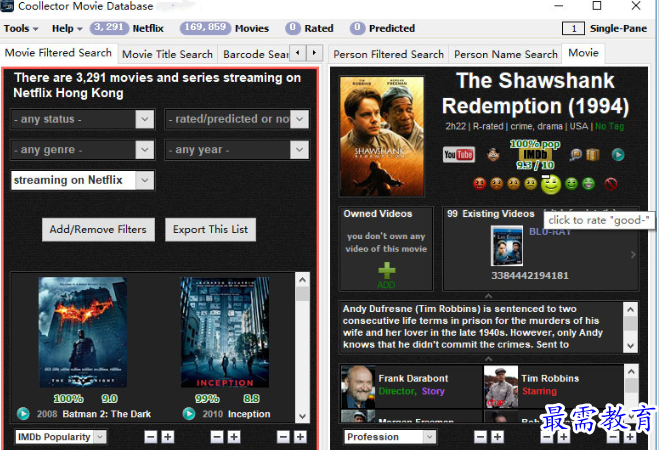
Task: Rate "good-" with the large yellow-green smiley
Action: click(x=551, y=185)
